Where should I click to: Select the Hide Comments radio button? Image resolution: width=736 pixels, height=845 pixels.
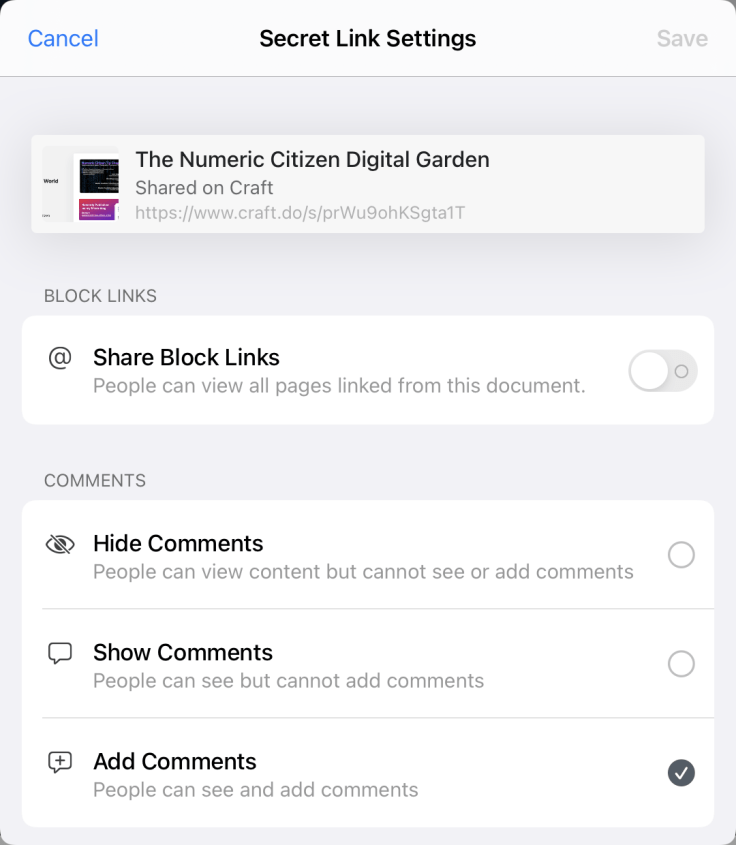681,555
